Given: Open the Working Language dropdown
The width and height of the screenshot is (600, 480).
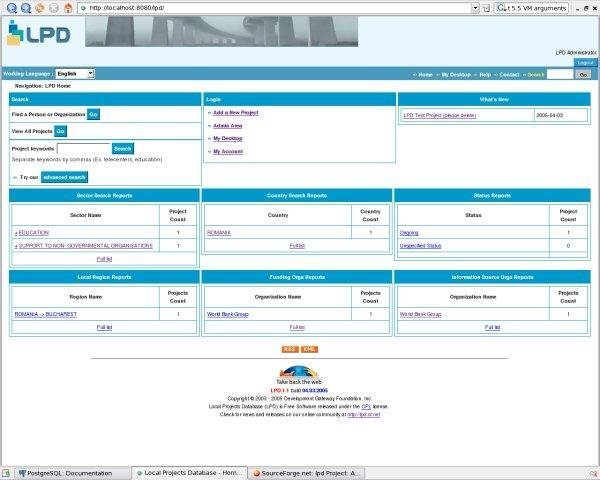Looking at the screenshot, I should [75, 73].
